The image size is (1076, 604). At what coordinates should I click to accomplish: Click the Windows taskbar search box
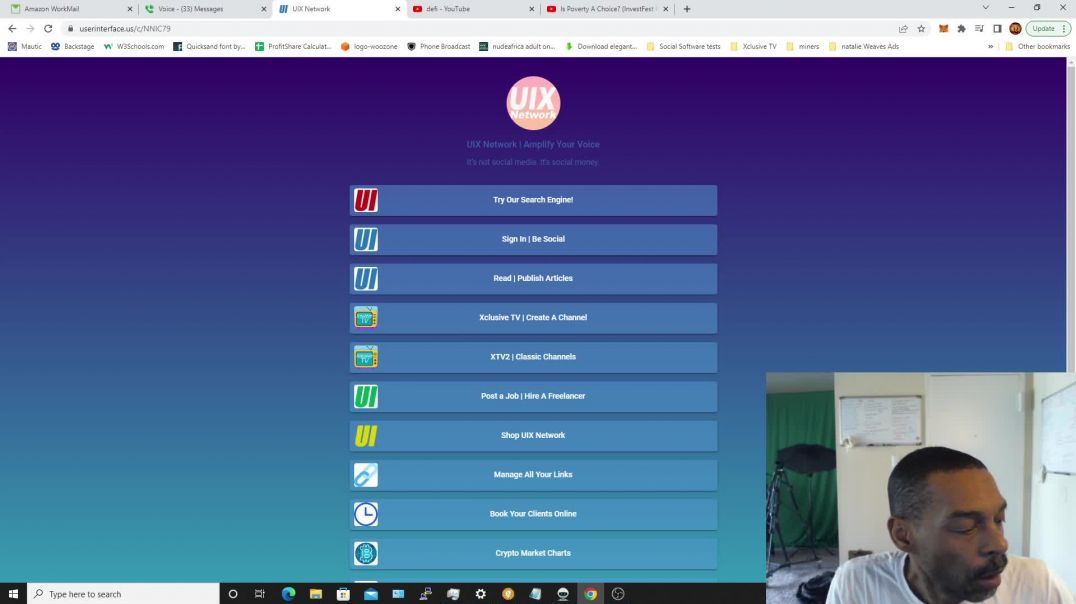123,594
